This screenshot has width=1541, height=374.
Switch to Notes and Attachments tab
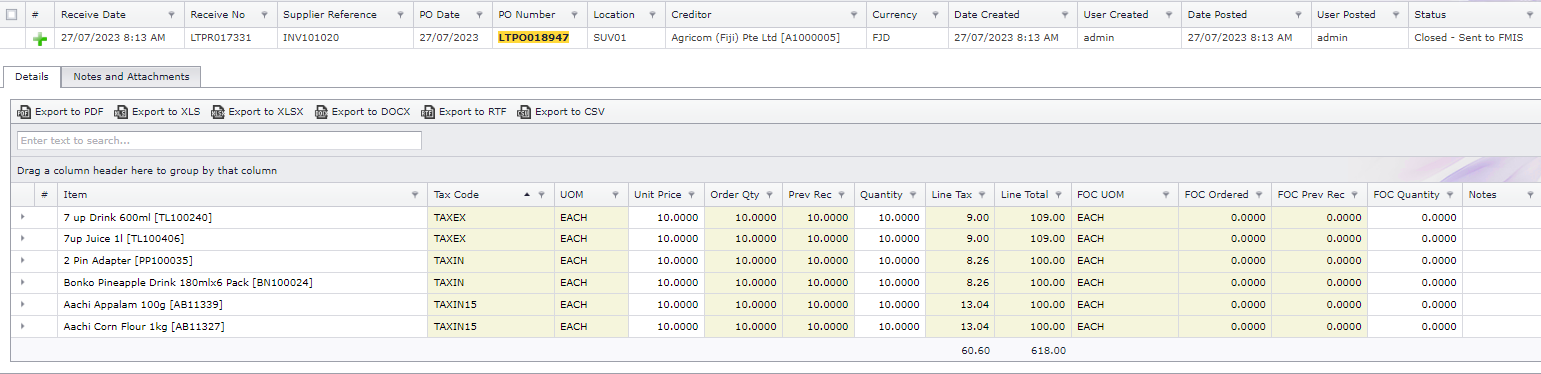tap(131, 76)
